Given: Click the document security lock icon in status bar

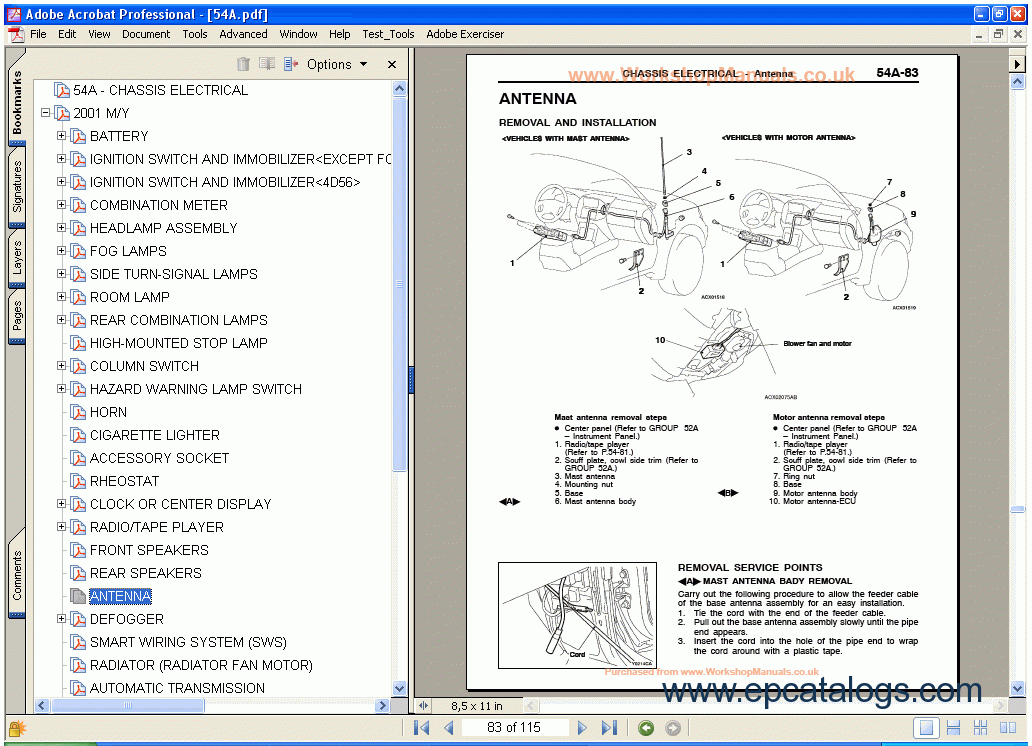Looking at the screenshot, I should click(16, 728).
